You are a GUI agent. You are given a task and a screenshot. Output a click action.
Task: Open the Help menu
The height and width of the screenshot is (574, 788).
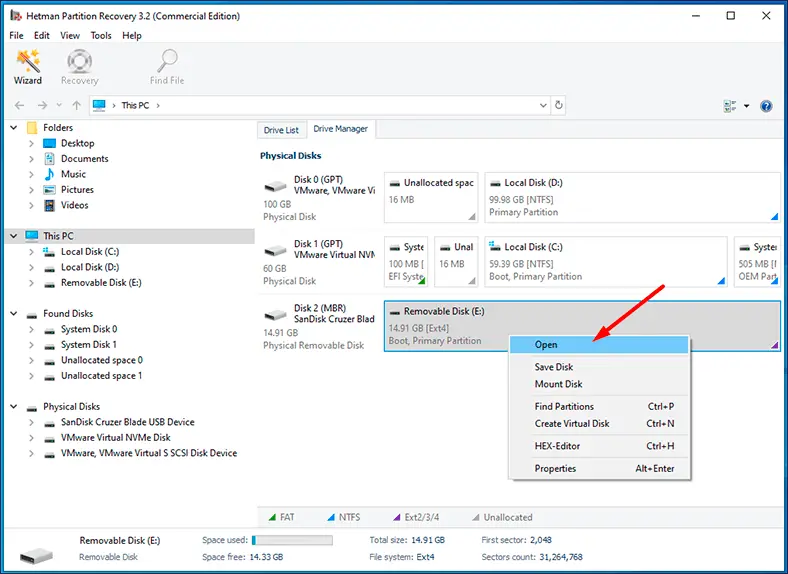coord(132,36)
